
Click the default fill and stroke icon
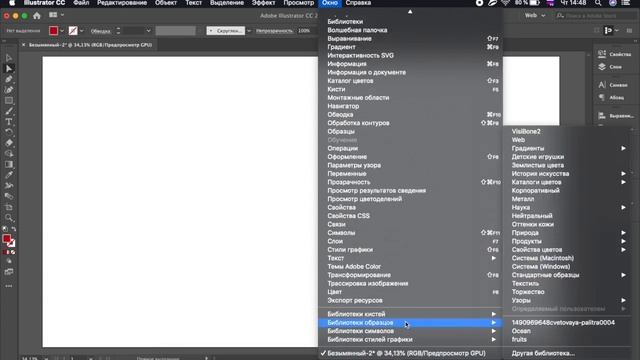tap(4, 229)
